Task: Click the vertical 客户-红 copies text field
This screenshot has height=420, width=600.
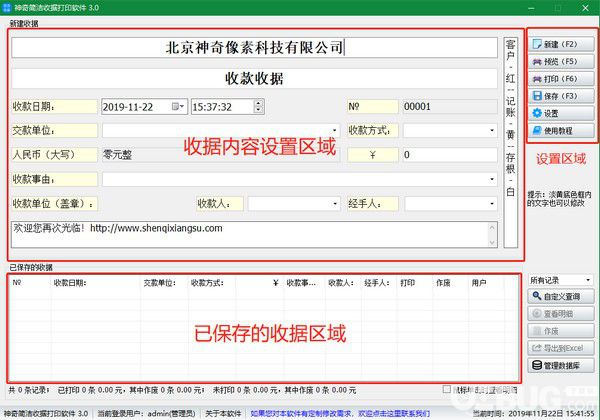Action: click(x=510, y=143)
